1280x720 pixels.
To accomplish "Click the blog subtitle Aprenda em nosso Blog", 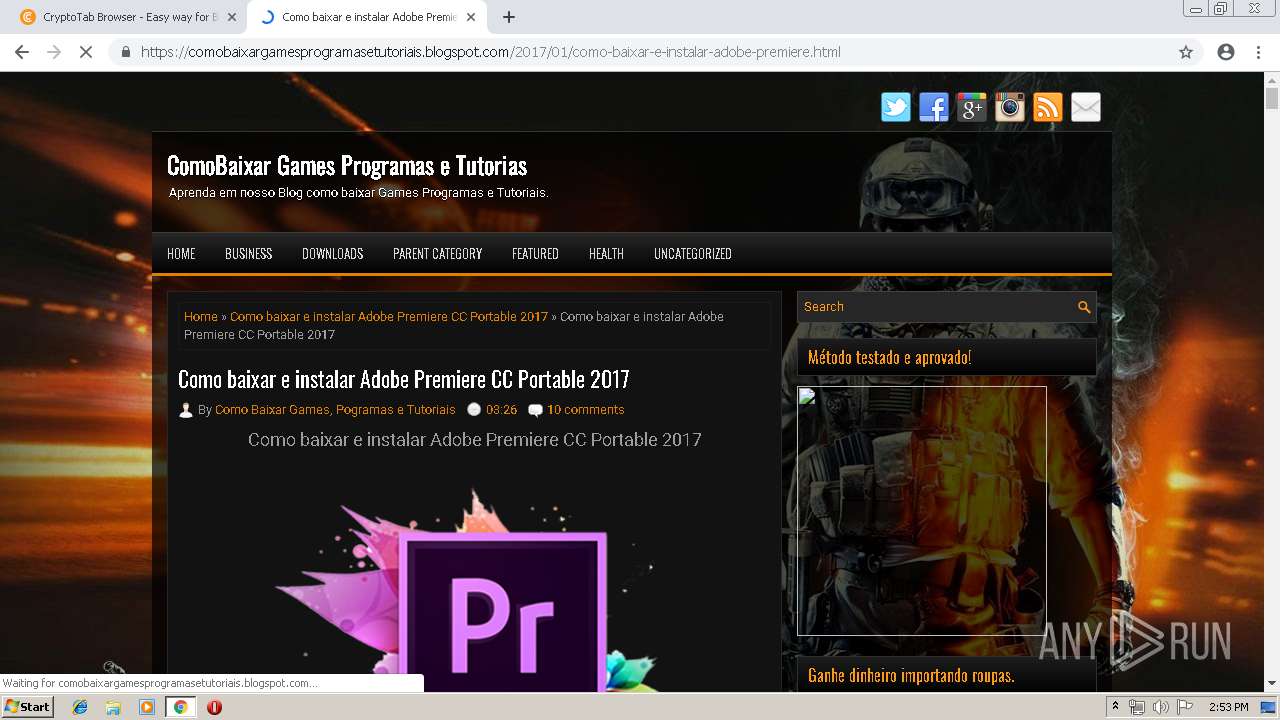I will (x=358, y=193).
